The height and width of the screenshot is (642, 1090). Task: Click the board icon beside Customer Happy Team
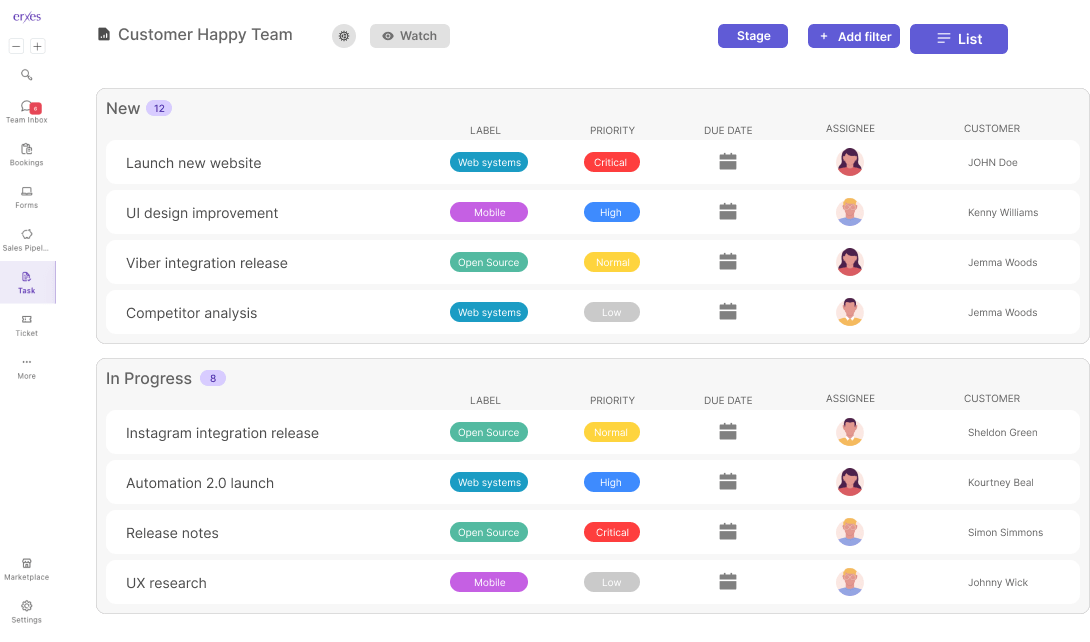[104, 34]
